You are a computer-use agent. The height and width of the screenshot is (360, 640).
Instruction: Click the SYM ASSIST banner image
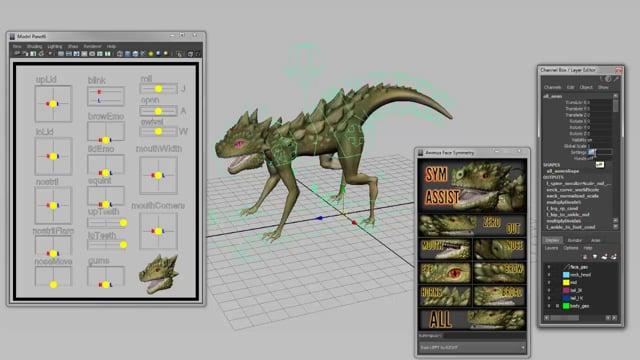coord(472,186)
